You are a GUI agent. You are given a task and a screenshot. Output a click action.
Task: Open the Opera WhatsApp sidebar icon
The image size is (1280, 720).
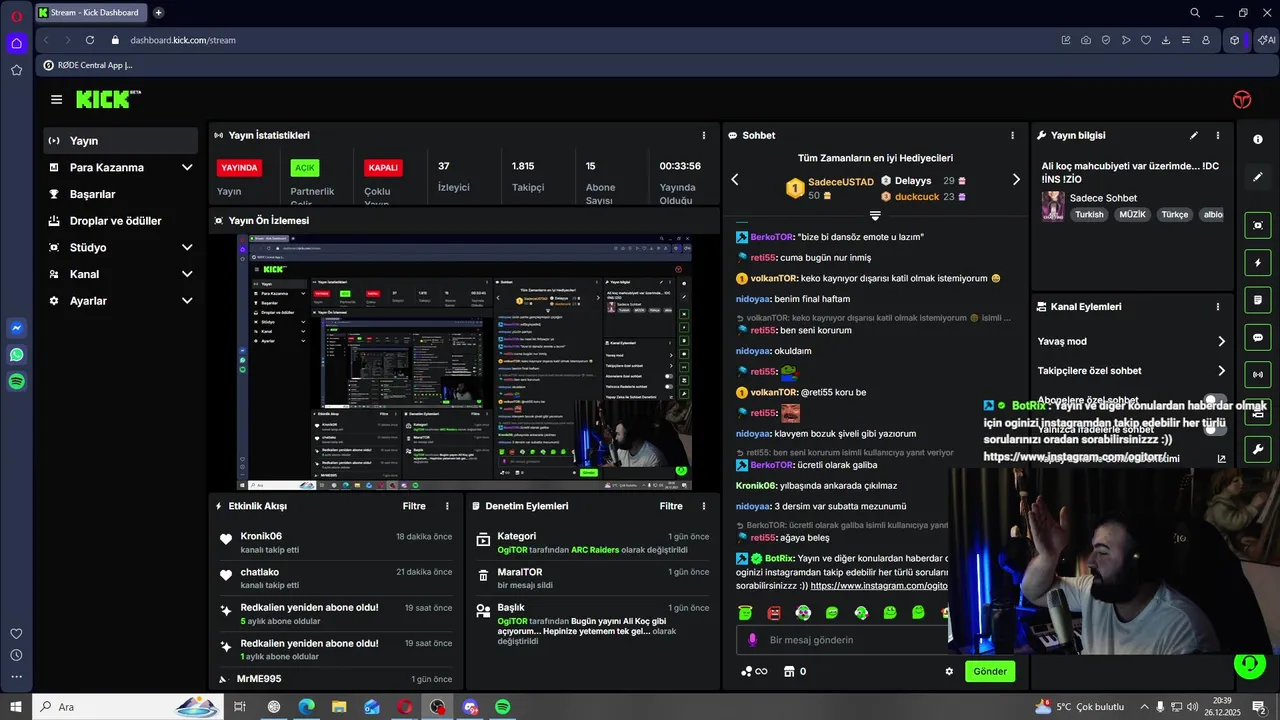pyautogui.click(x=16, y=355)
